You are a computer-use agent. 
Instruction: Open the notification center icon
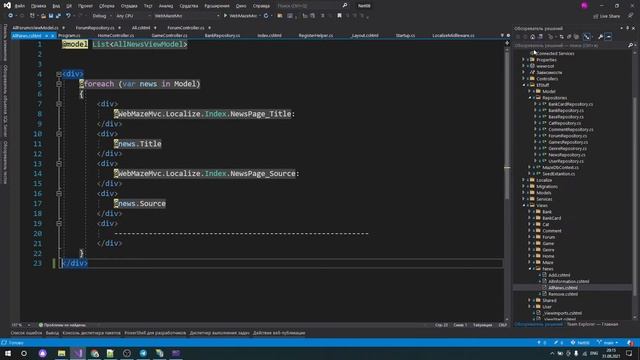tap(629, 353)
